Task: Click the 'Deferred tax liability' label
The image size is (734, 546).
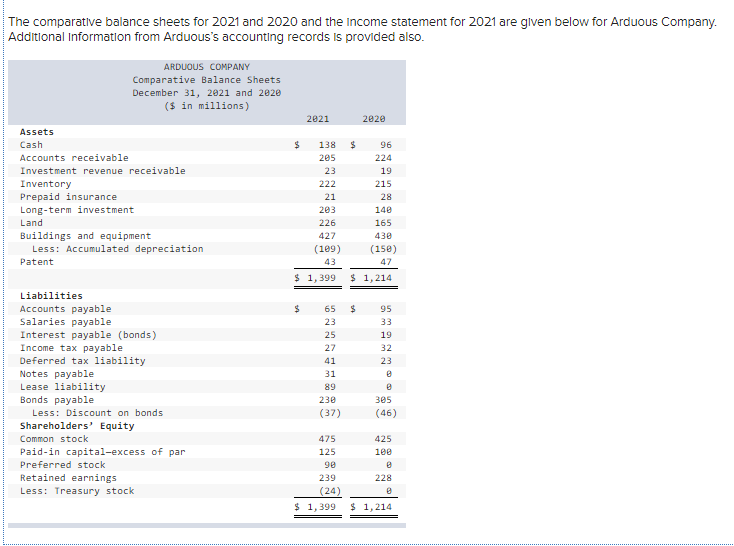Action: tap(82, 361)
